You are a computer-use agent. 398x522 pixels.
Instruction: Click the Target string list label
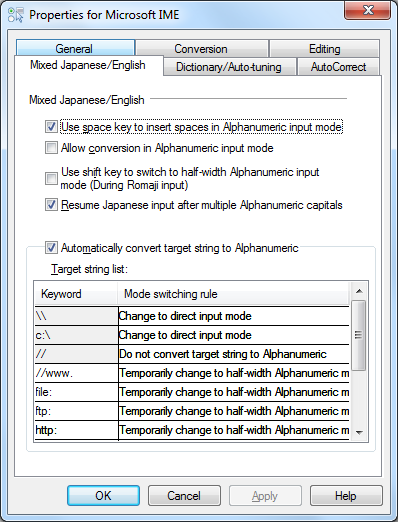[x=89, y=269]
